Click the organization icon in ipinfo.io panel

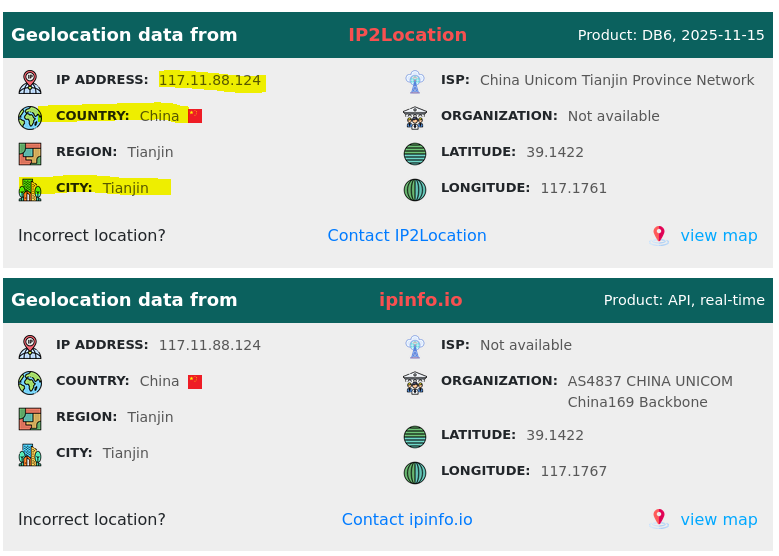[415, 383]
